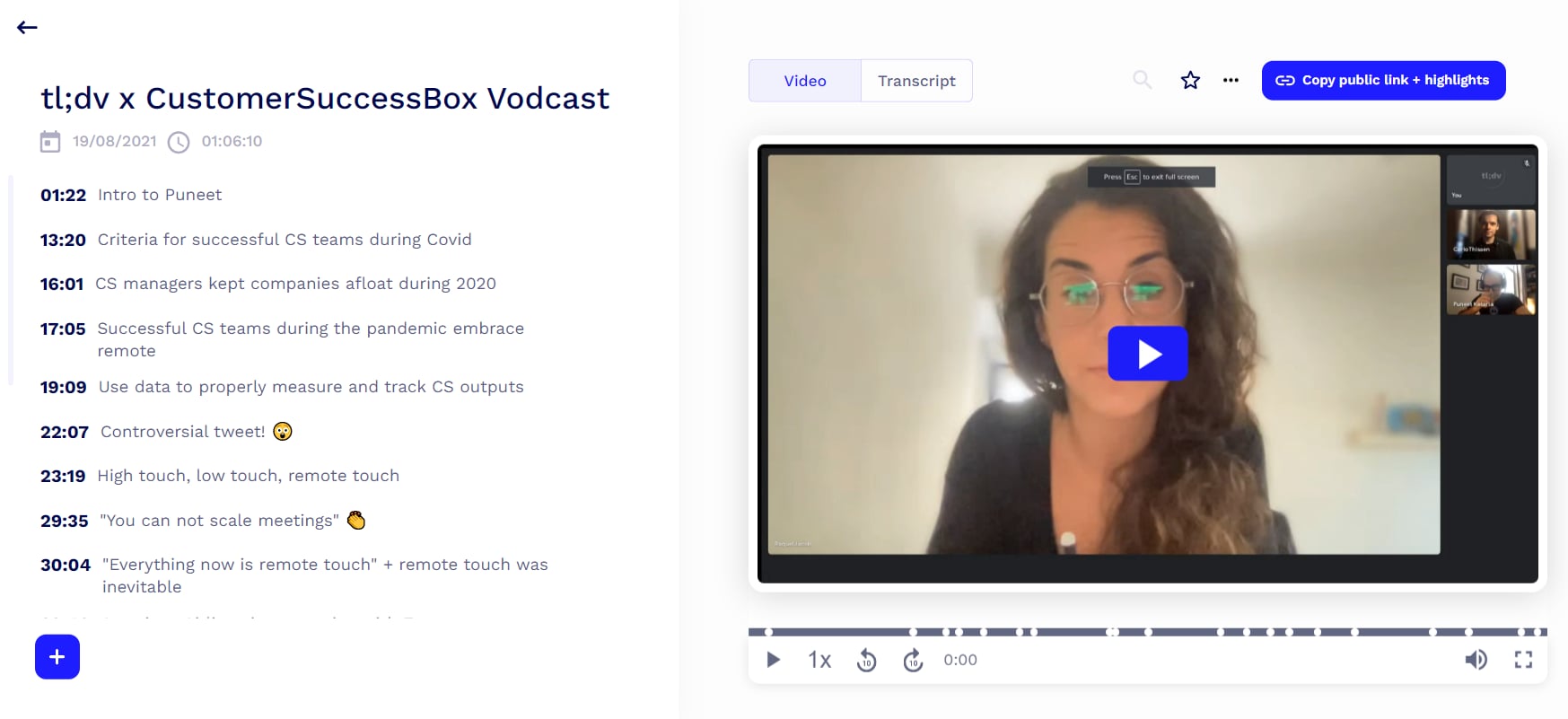Open the search magnifier icon
Screen dimensions: 1568x719
tap(1142, 80)
